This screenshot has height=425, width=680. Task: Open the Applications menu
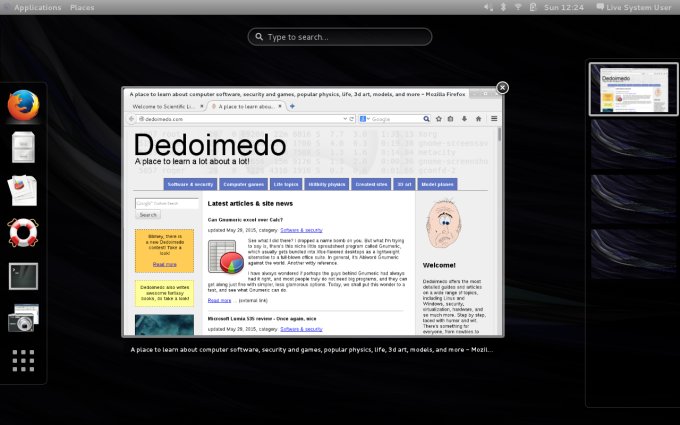pos(37,8)
